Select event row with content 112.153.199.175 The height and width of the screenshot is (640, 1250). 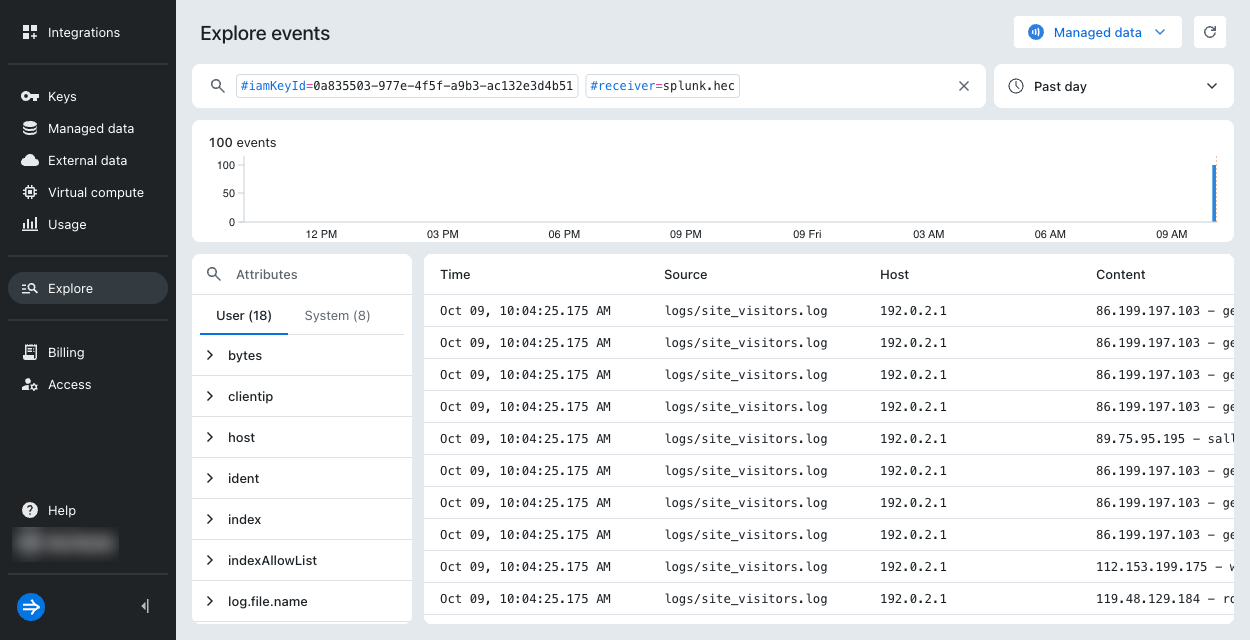pos(829,566)
